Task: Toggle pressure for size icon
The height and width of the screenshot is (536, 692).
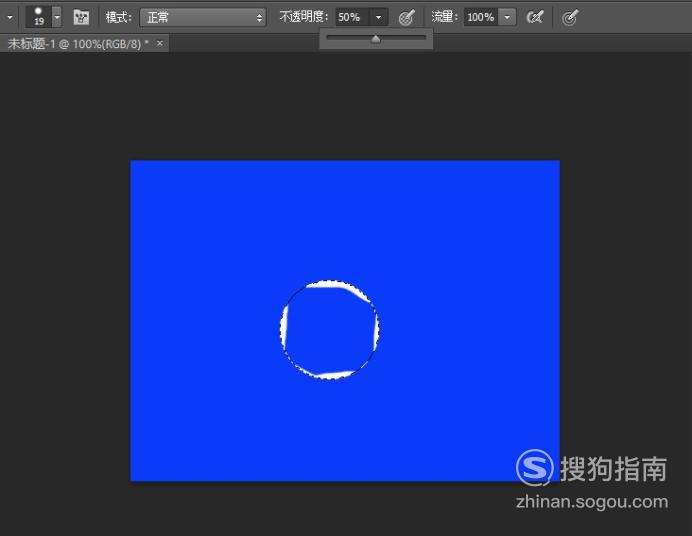Action: (570, 18)
